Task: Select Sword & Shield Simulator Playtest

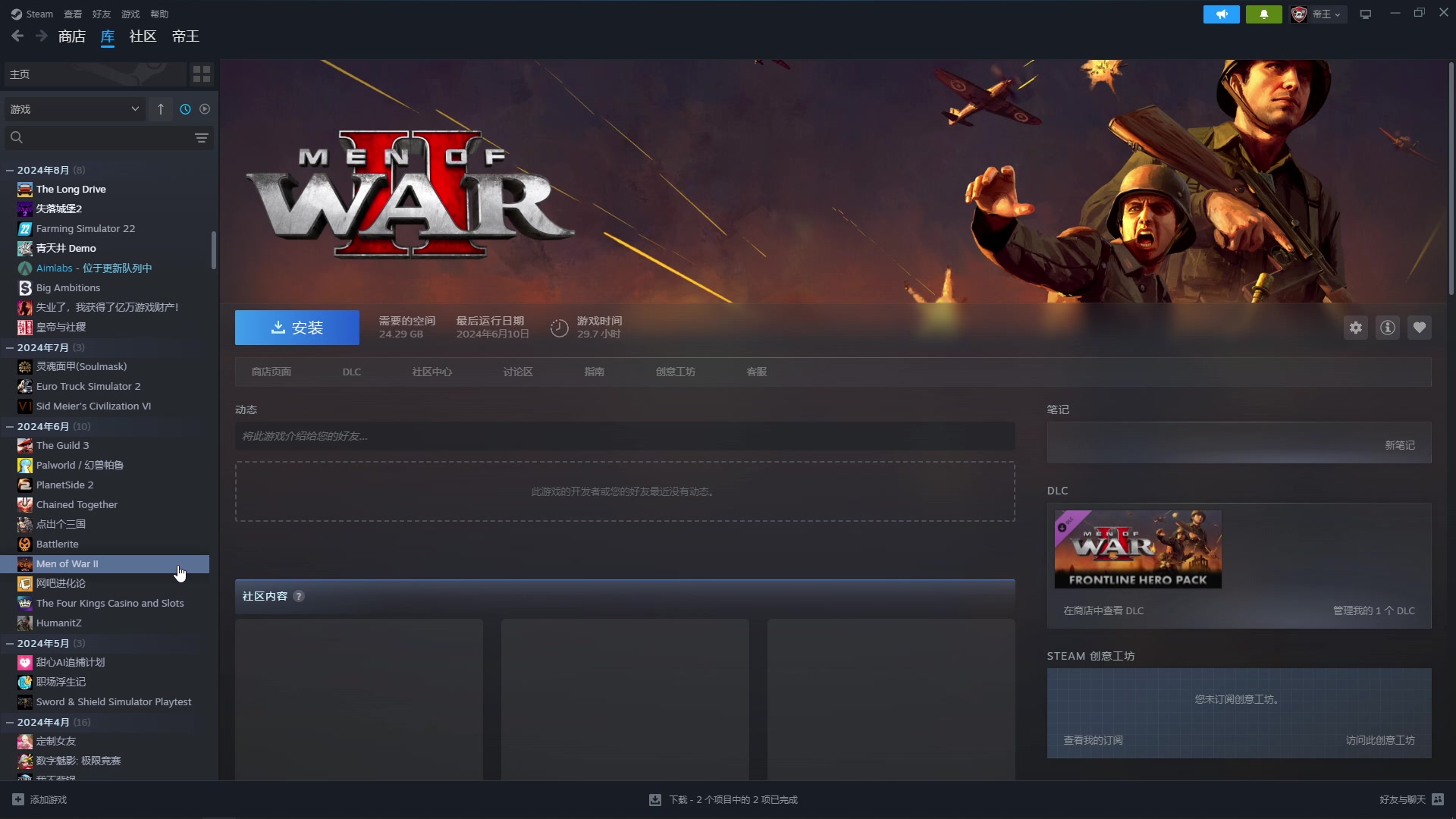Action: pyautogui.click(x=105, y=701)
